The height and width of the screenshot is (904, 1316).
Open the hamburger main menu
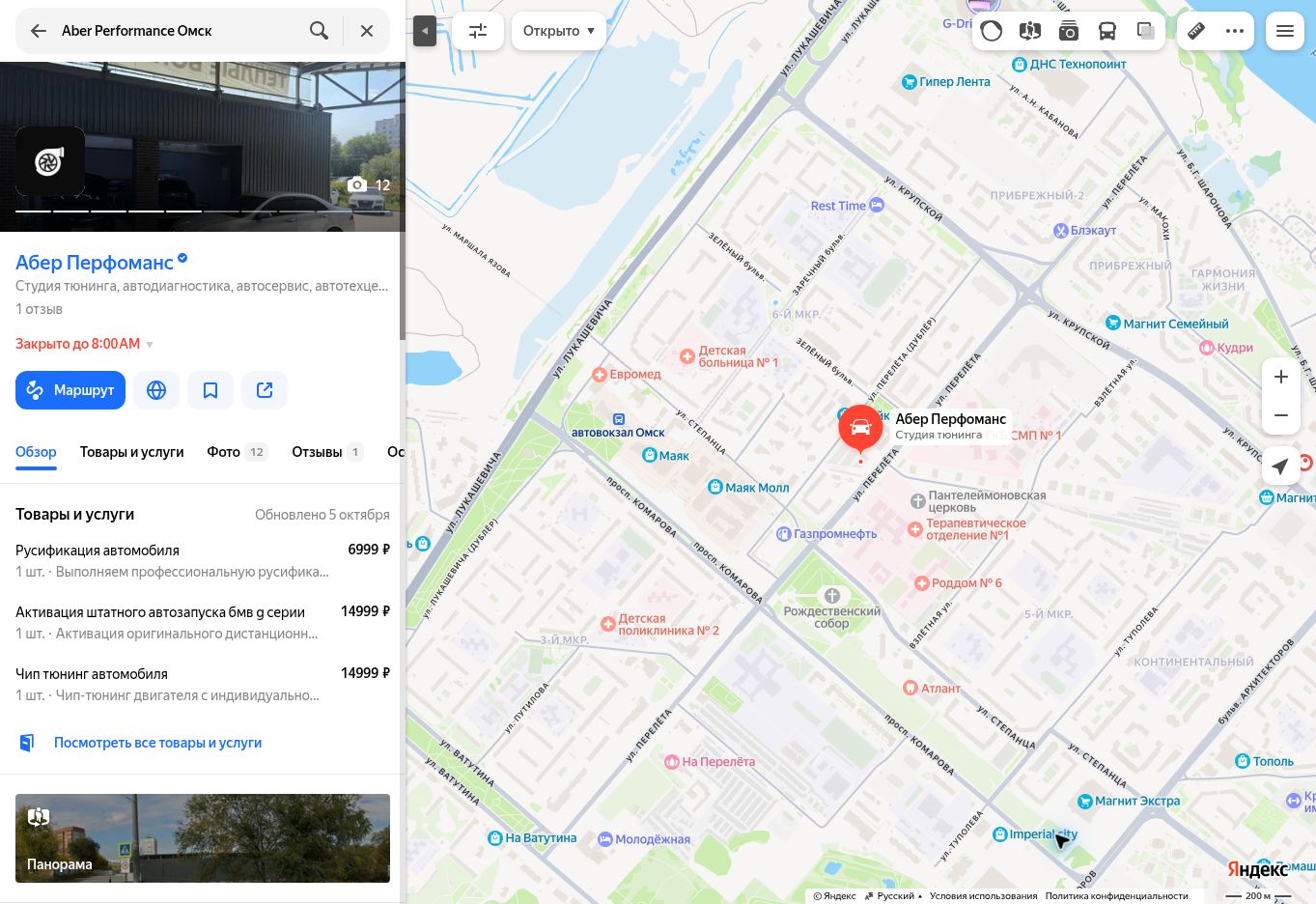[1285, 31]
